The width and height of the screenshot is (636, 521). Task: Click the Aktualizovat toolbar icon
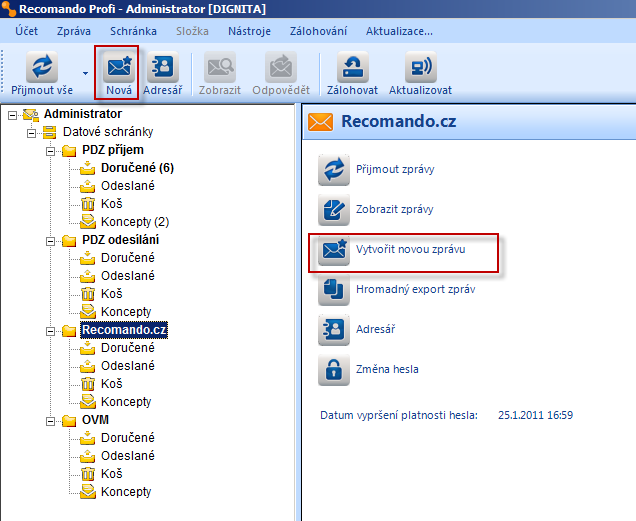pyautogui.click(x=421, y=67)
